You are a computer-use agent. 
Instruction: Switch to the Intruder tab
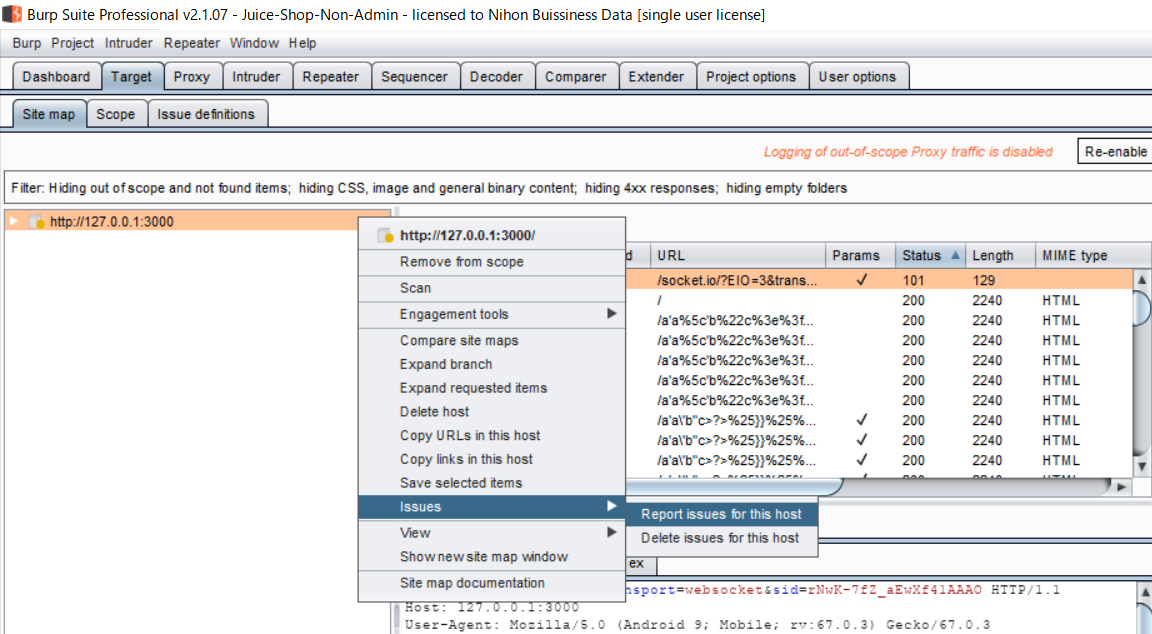point(256,76)
